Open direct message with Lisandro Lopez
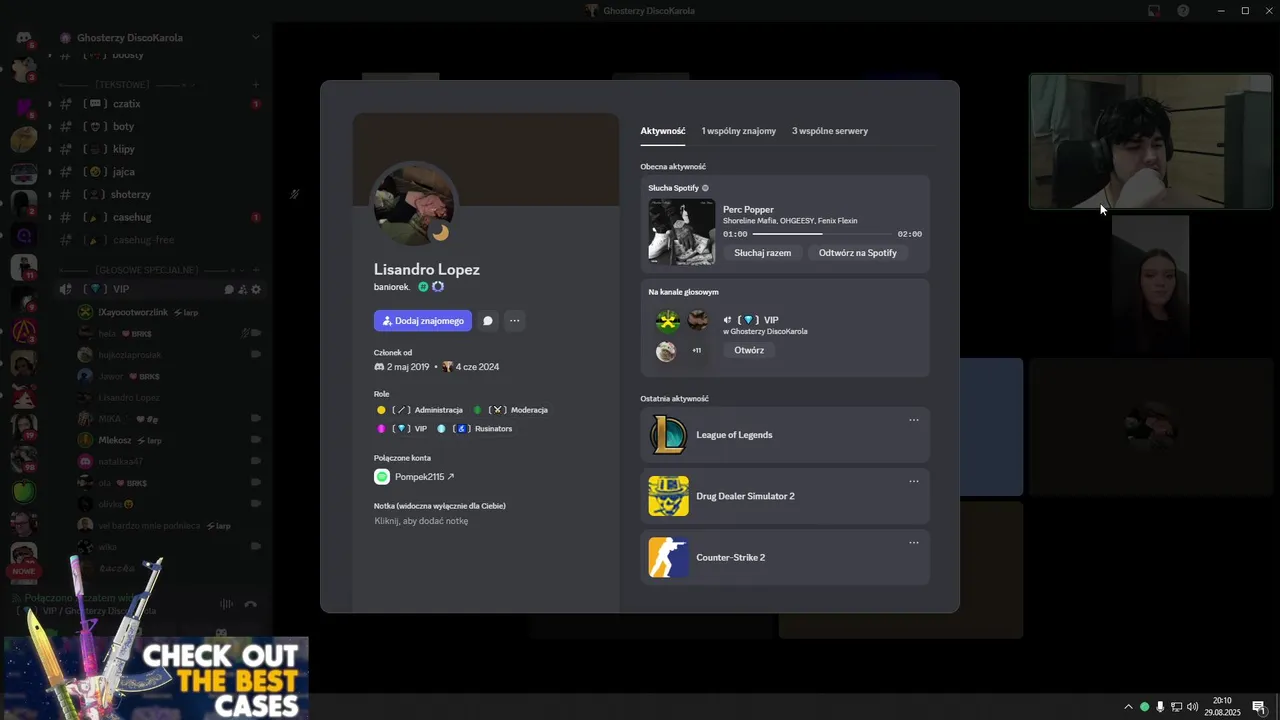 [x=488, y=321]
